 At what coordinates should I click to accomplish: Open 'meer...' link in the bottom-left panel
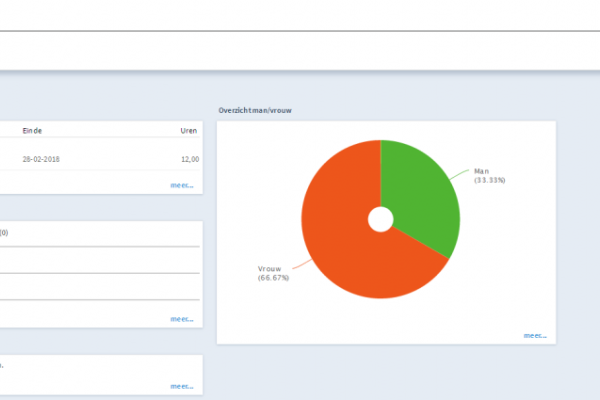[181, 385]
